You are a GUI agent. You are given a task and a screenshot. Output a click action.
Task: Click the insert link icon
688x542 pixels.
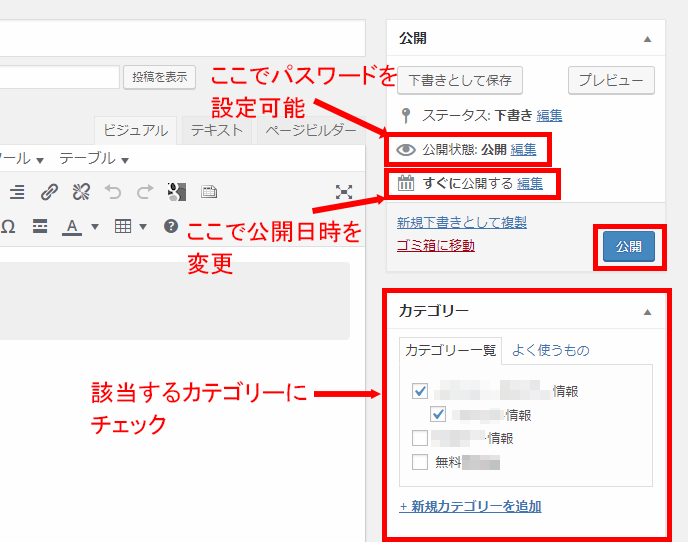(x=49, y=192)
